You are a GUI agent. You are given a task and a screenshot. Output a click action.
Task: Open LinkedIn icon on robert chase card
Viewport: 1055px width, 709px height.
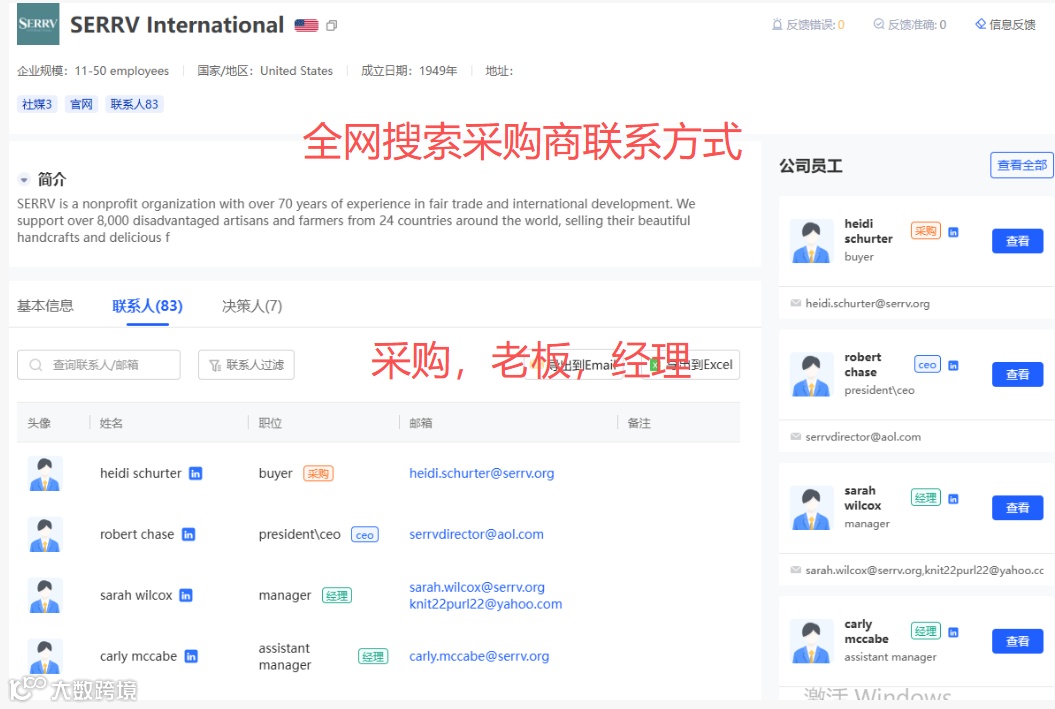[x=953, y=365]
